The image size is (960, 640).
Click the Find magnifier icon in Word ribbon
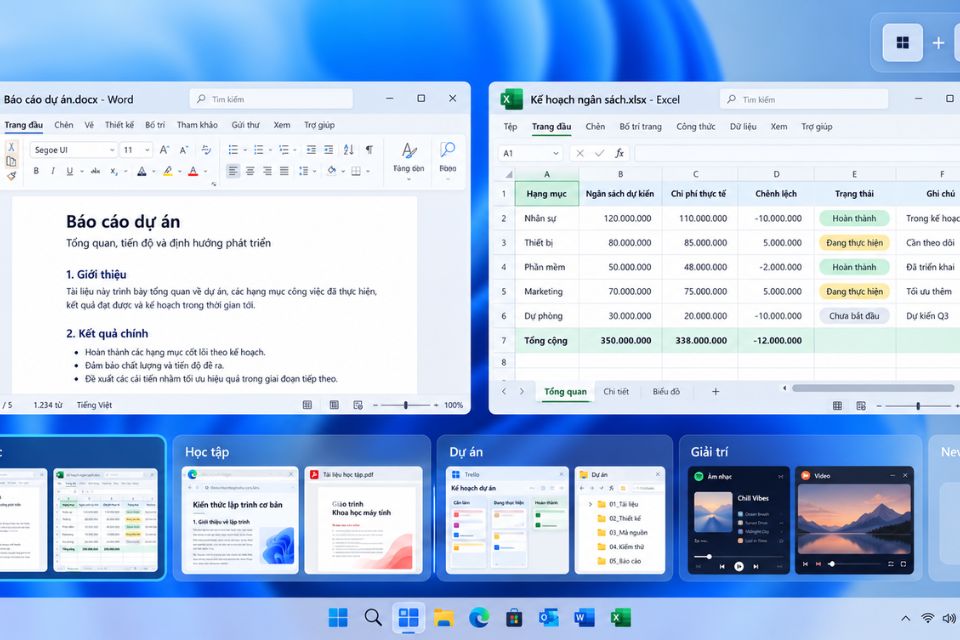pyautogui.click(x=448, y=150)
